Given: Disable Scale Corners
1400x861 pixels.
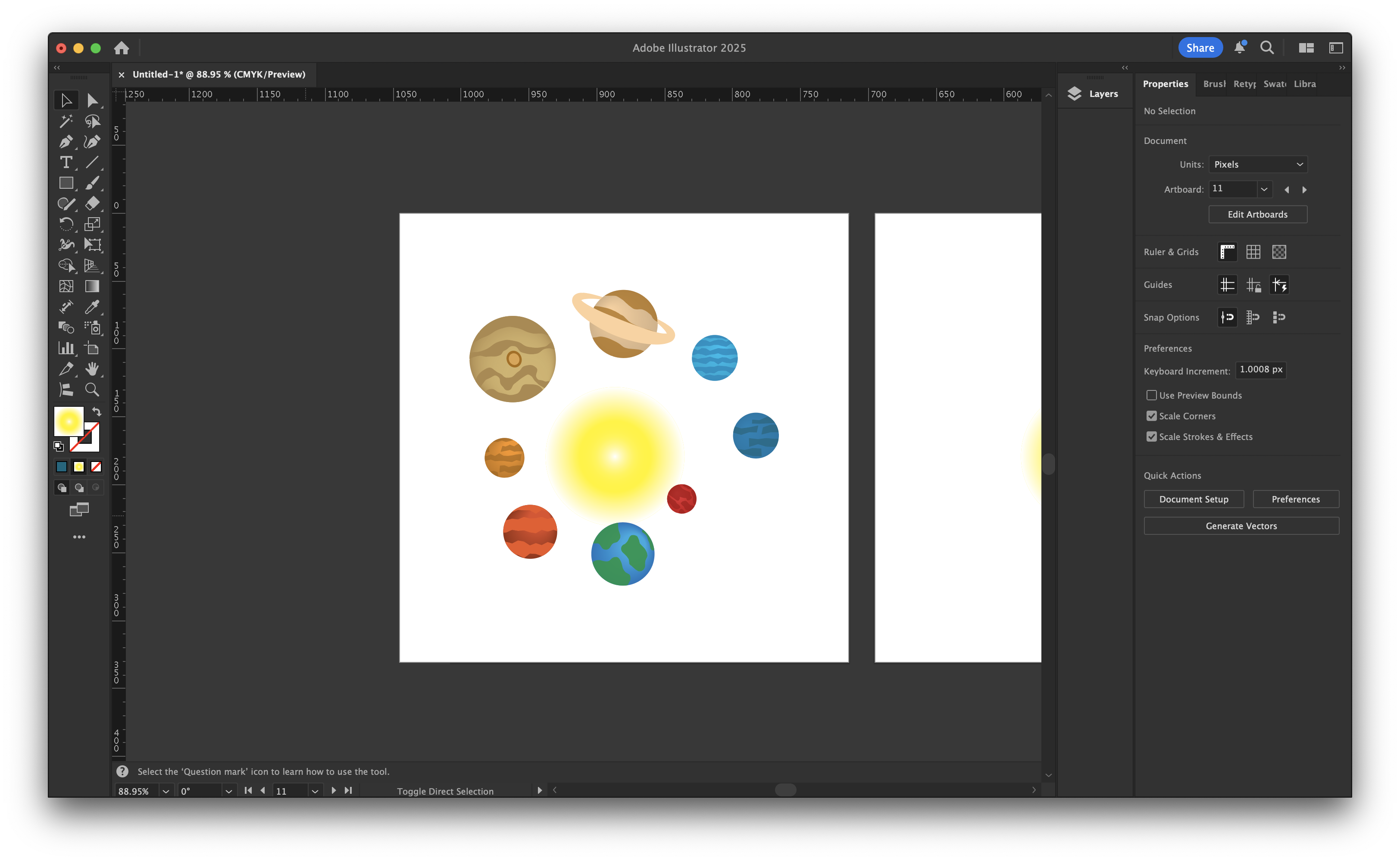Looking at the screenshot, I should 1152,416.
